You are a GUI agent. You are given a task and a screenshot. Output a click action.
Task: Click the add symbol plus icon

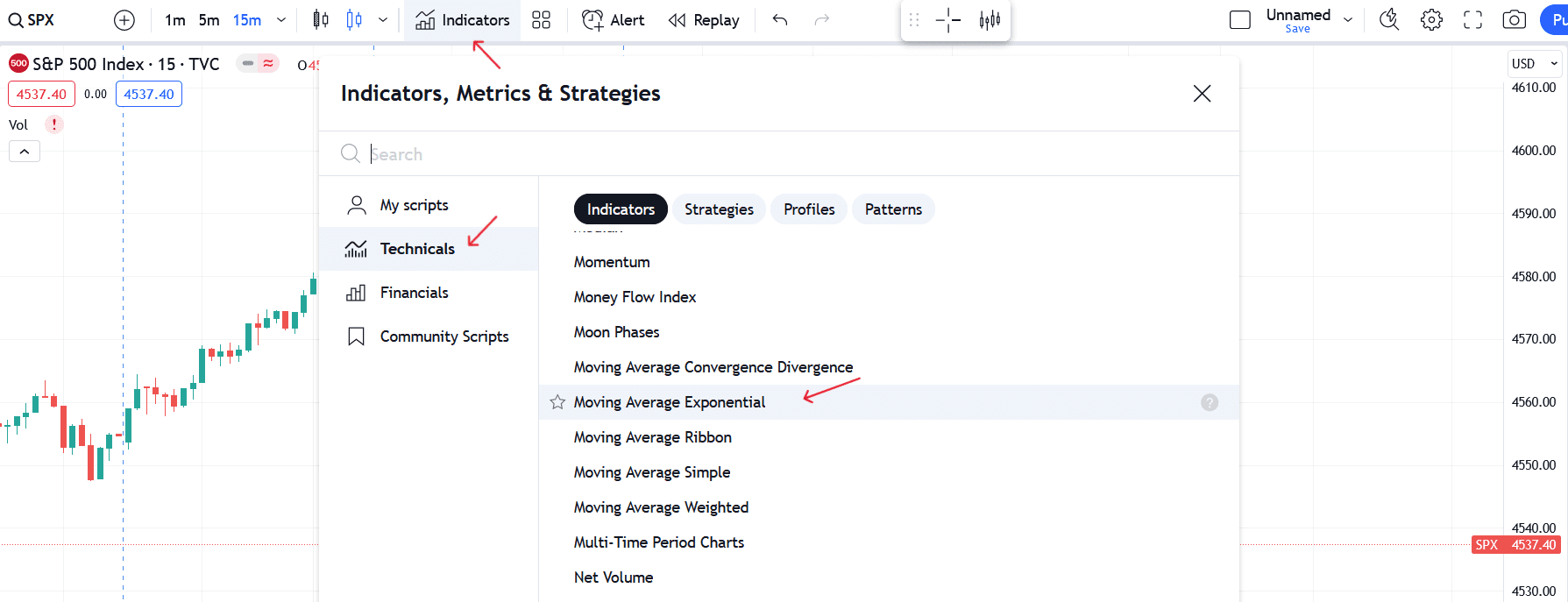click(124, 20)
